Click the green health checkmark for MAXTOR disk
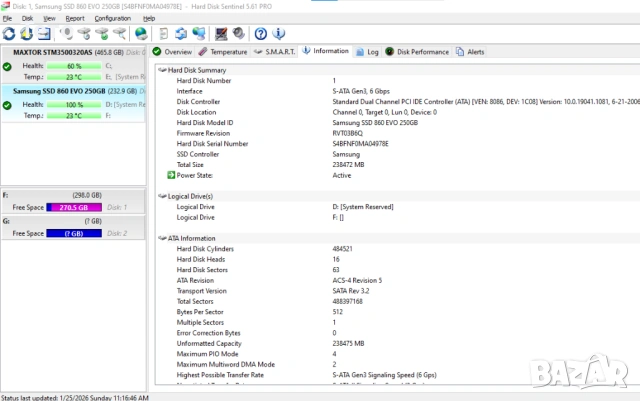This screenshot has width=640, height=401. coord(7,66)
